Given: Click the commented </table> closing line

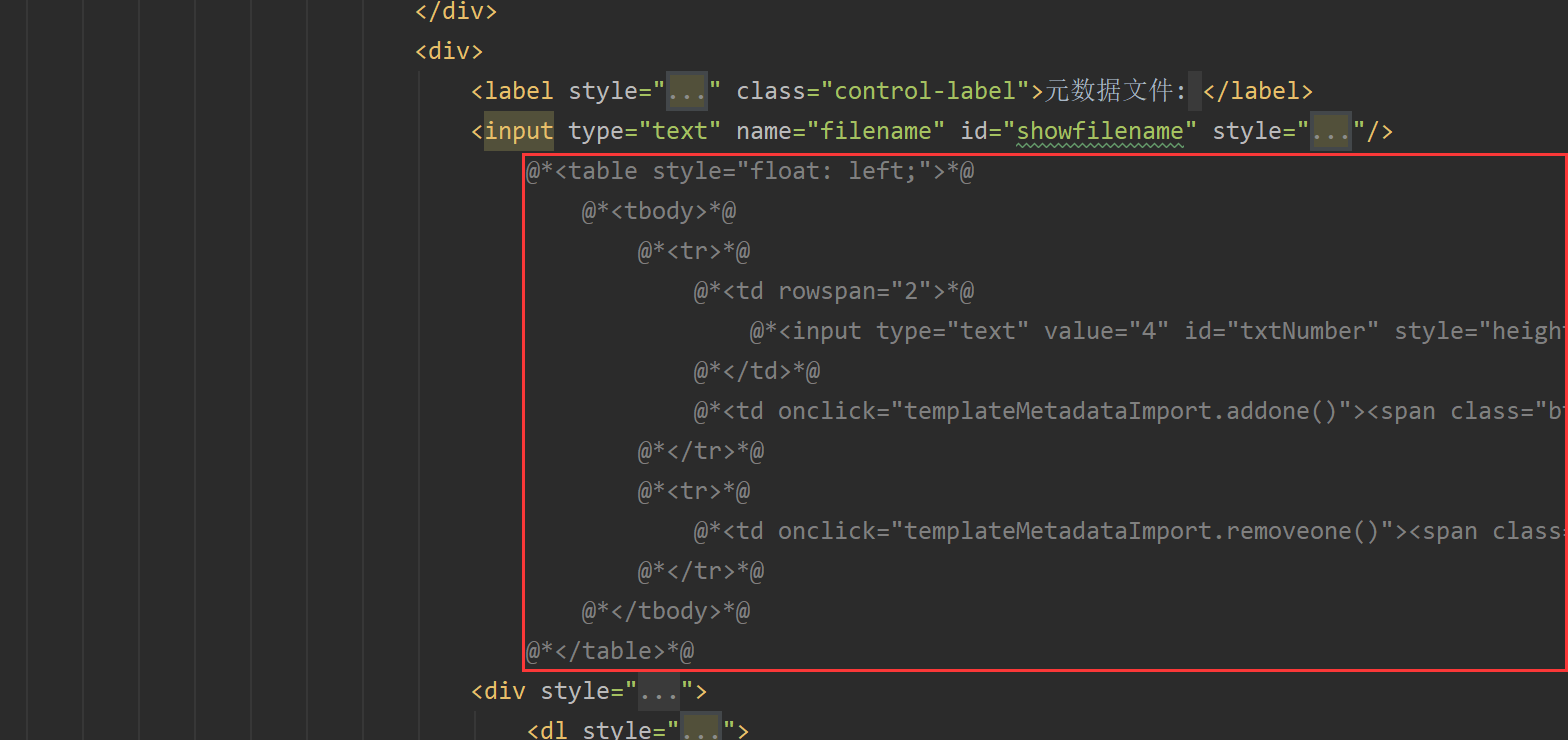Looking at the screenshot, I should [611, 651].
